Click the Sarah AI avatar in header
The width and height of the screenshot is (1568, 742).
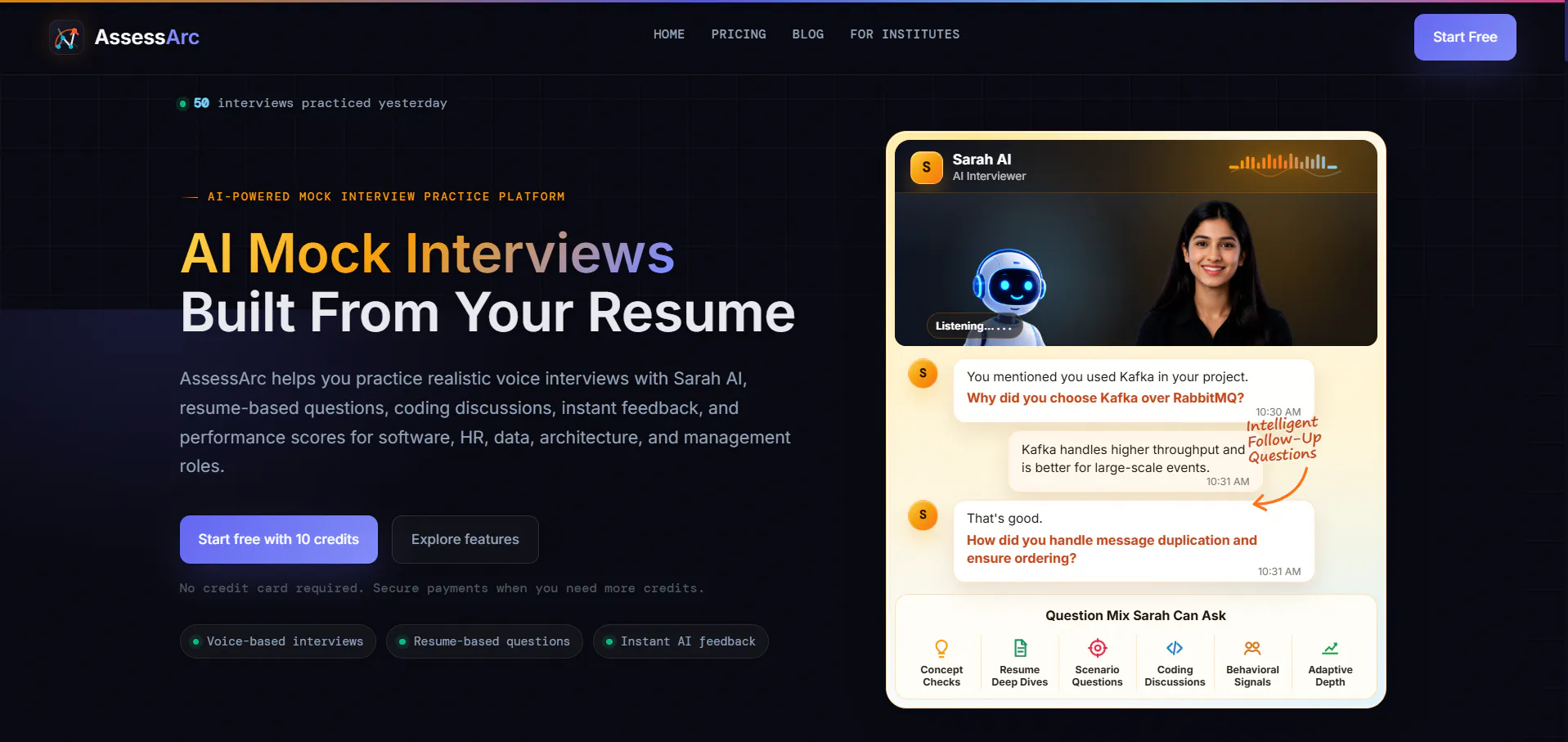tap(927, 168)
